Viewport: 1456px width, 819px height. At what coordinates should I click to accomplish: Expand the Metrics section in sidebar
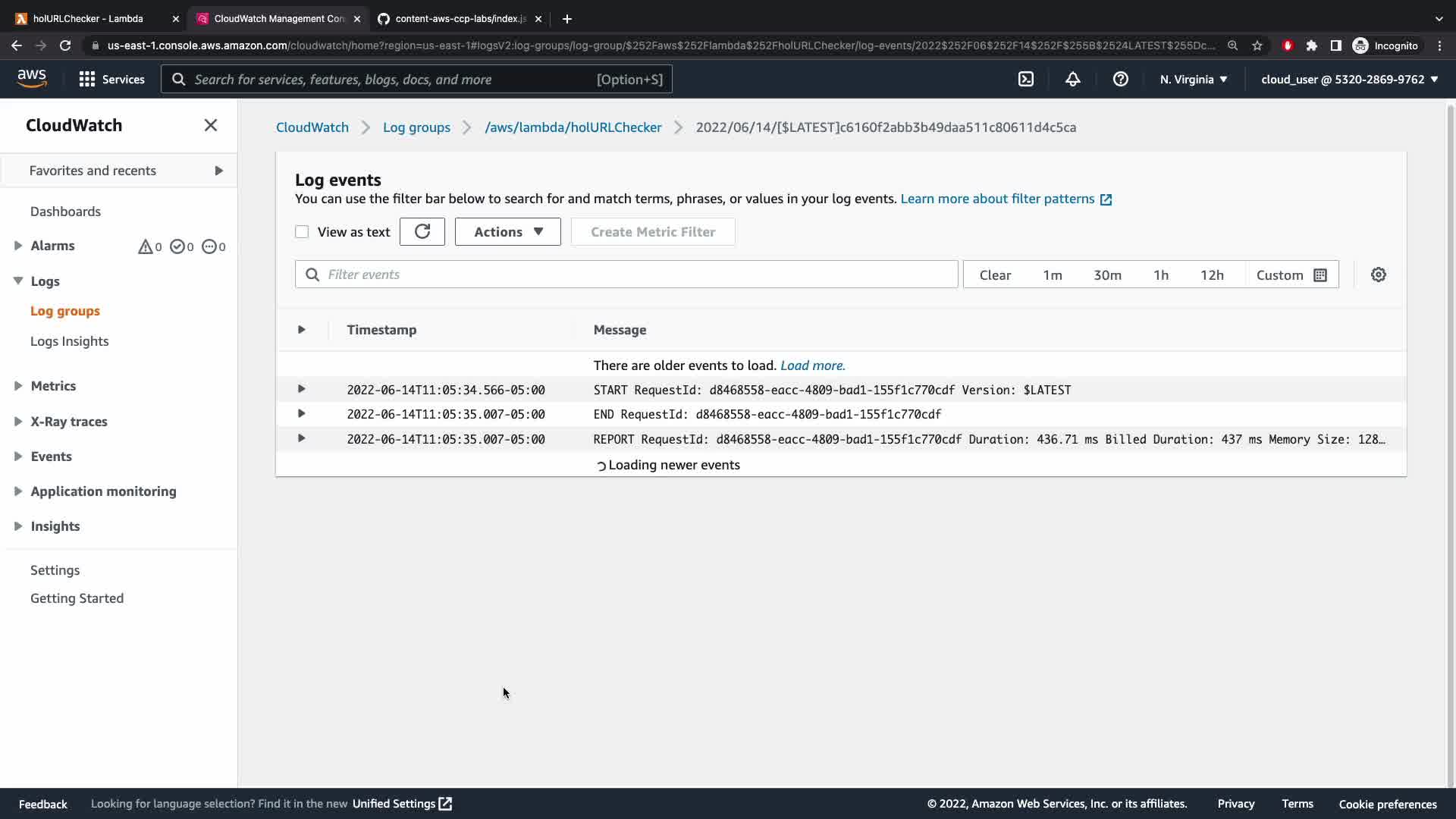(x=53, y=386)
